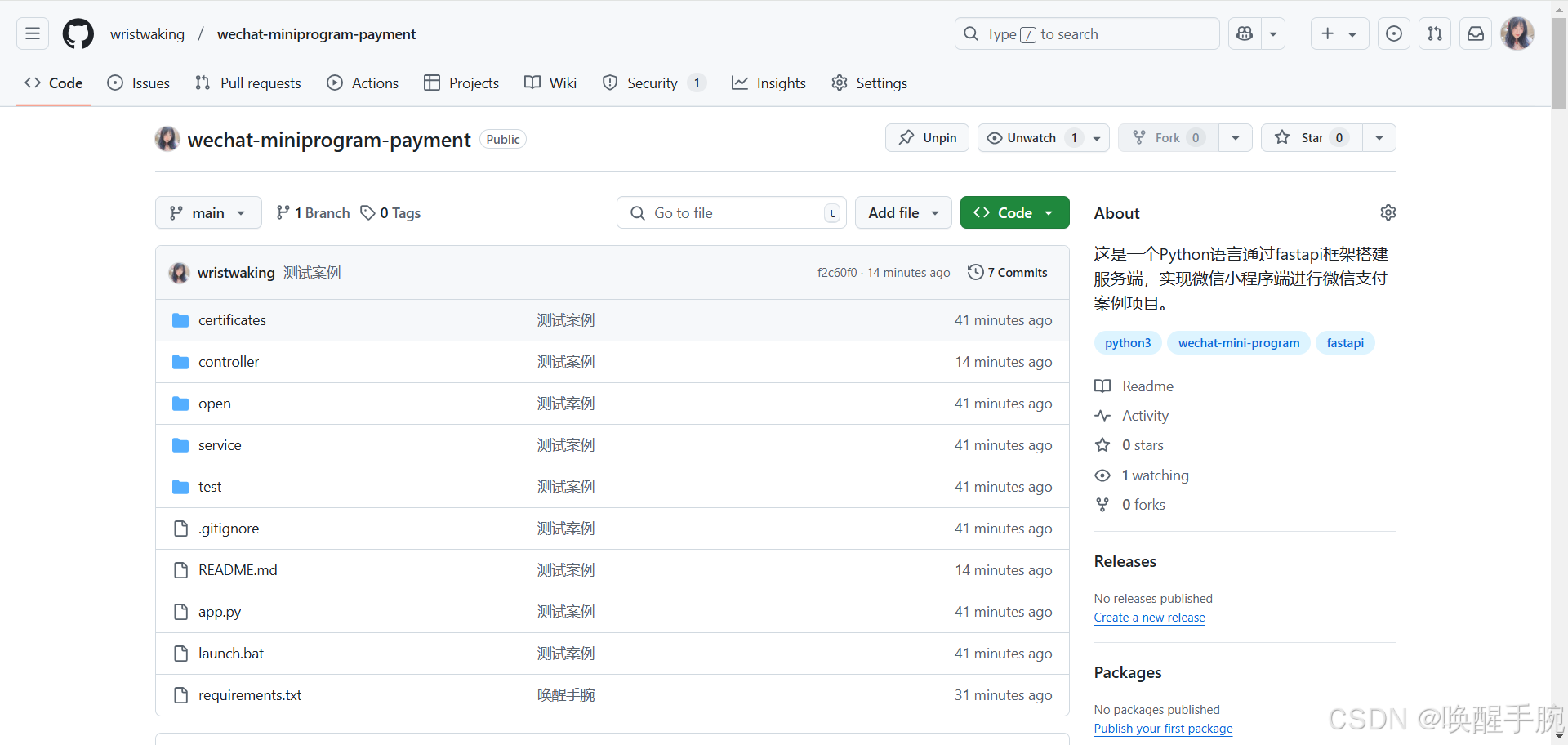Open the Insights tab
This screenshot has width=1568, height=745.
point(768,83)
